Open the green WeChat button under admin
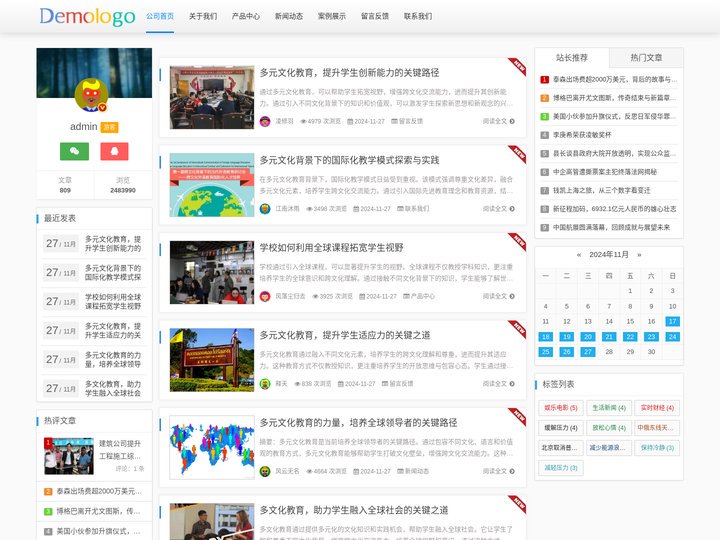The image size is (720, 540). 74,151
